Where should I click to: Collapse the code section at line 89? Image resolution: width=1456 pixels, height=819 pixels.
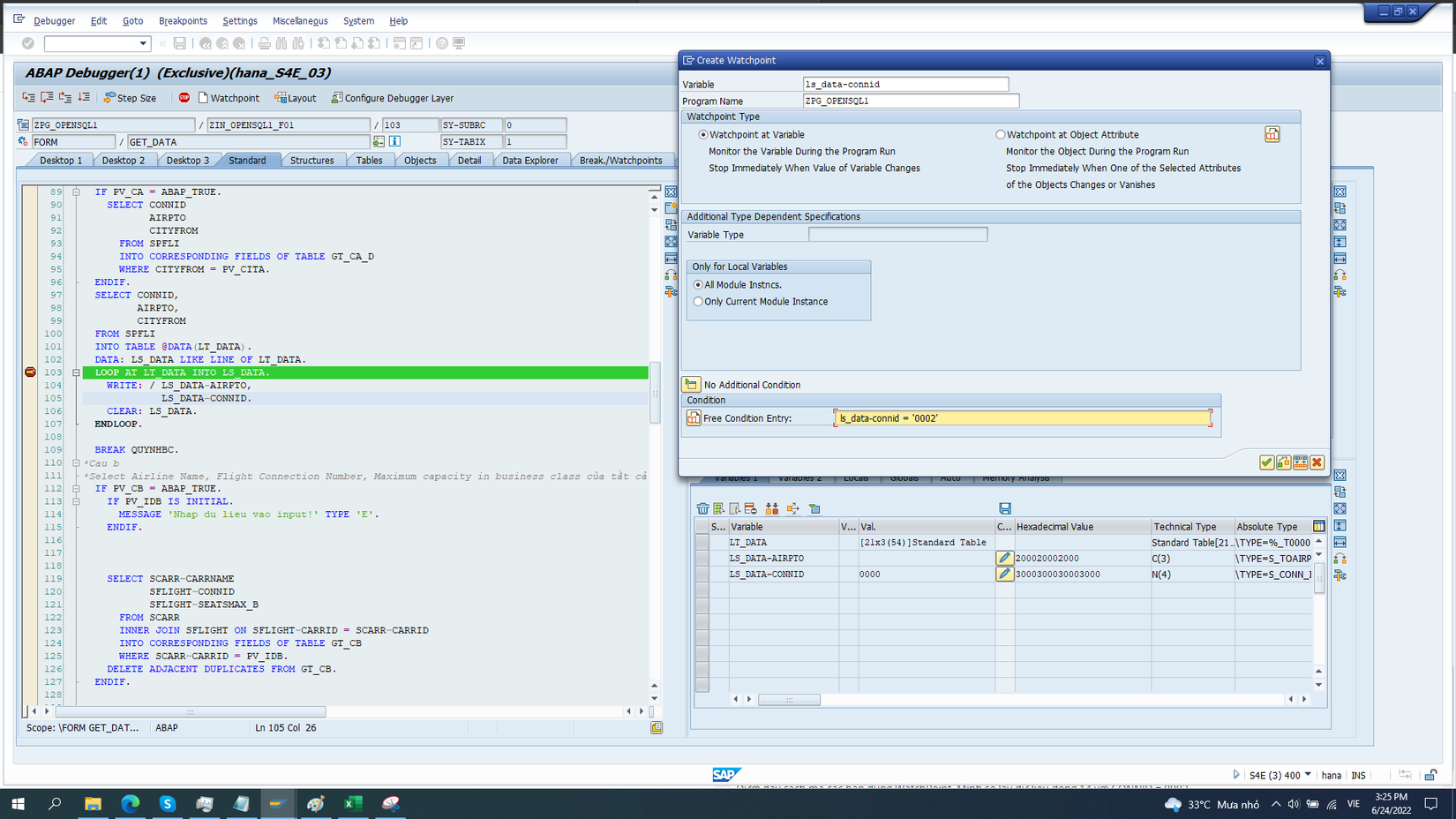point(77,192)
